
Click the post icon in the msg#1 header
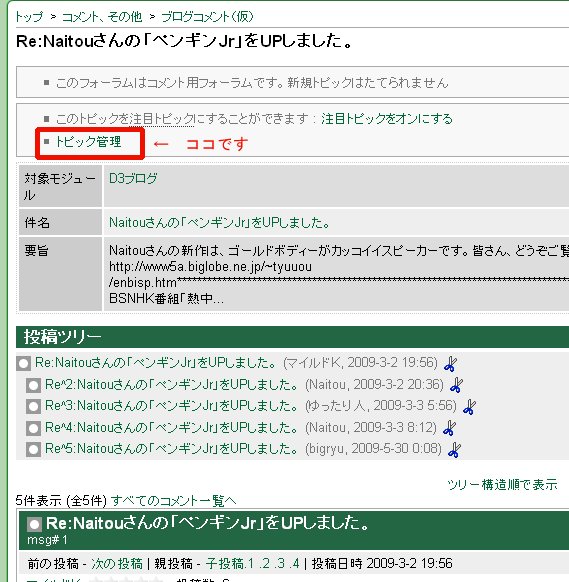click(34, 524)
